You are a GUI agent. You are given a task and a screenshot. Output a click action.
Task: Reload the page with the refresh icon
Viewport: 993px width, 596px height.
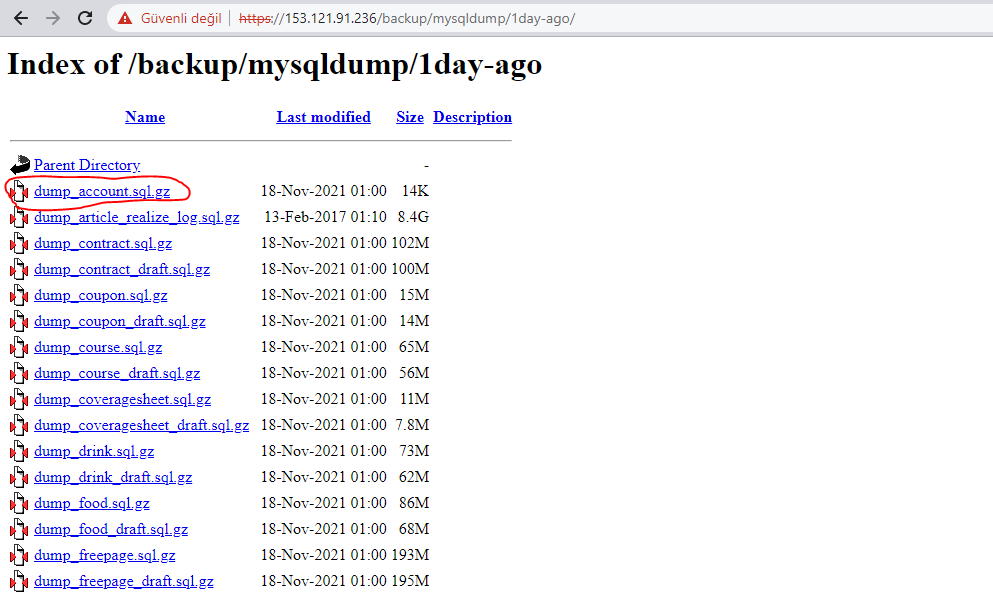pyautogui.click(x=85, y=18)
